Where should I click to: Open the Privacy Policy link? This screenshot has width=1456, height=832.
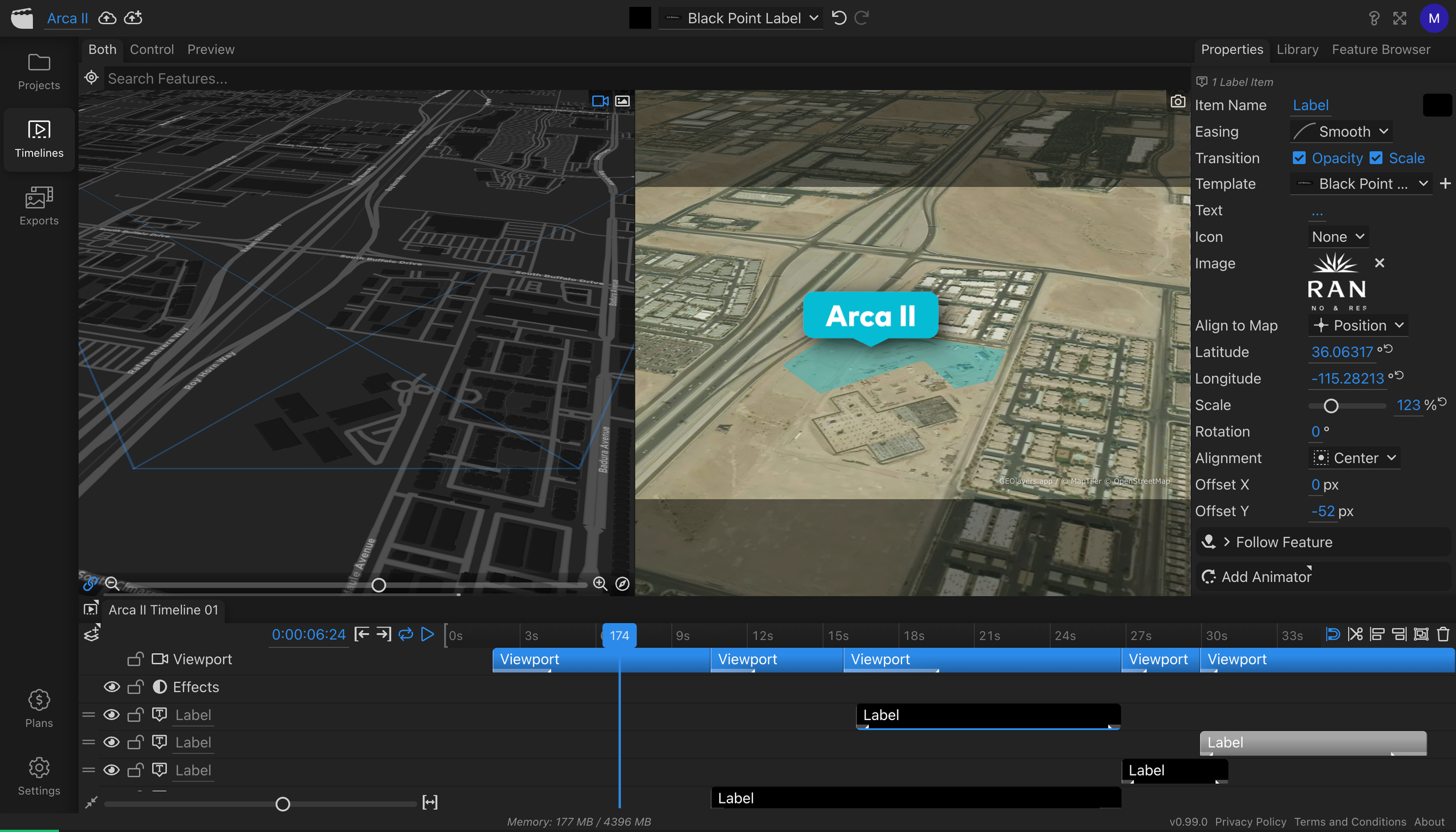(x=1250, y=822)
